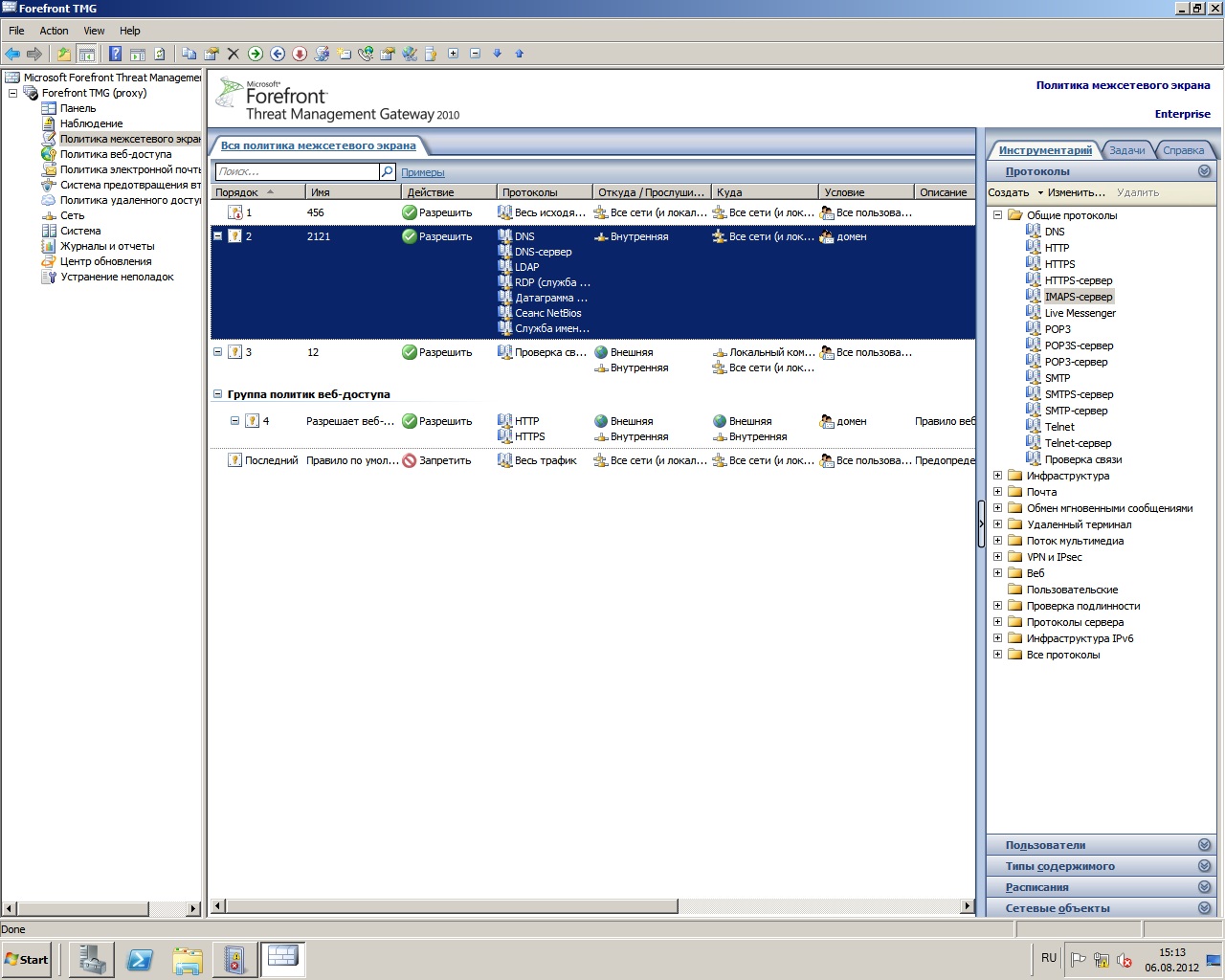The width and height of the screenshot is (1225, 980).
Task: Click the Поиск search input field
Action: click(297, 171)
